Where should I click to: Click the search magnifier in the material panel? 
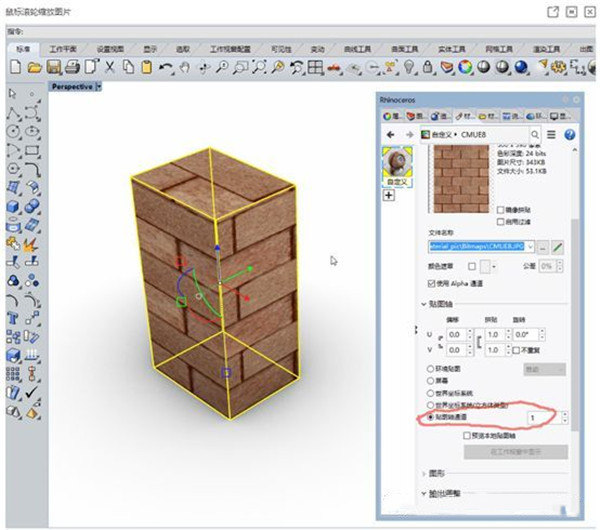(535, 135)
